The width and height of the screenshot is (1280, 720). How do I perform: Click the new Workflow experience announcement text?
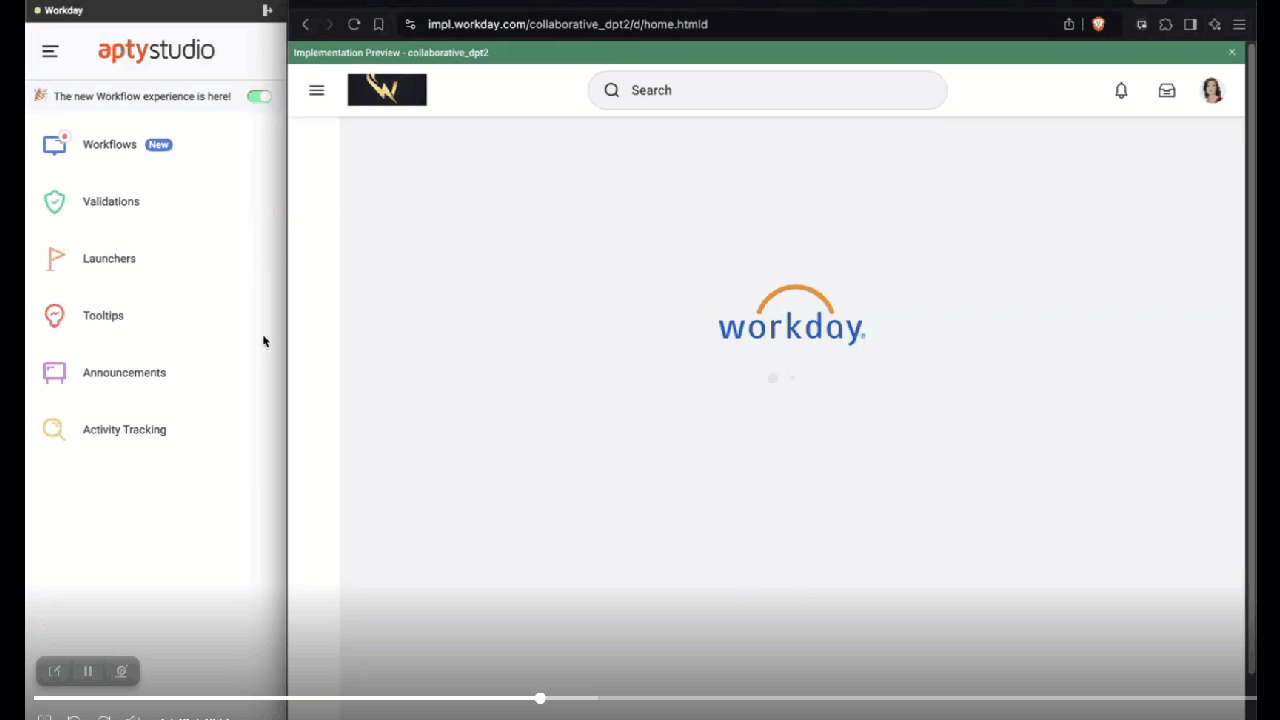coord(142,96)
